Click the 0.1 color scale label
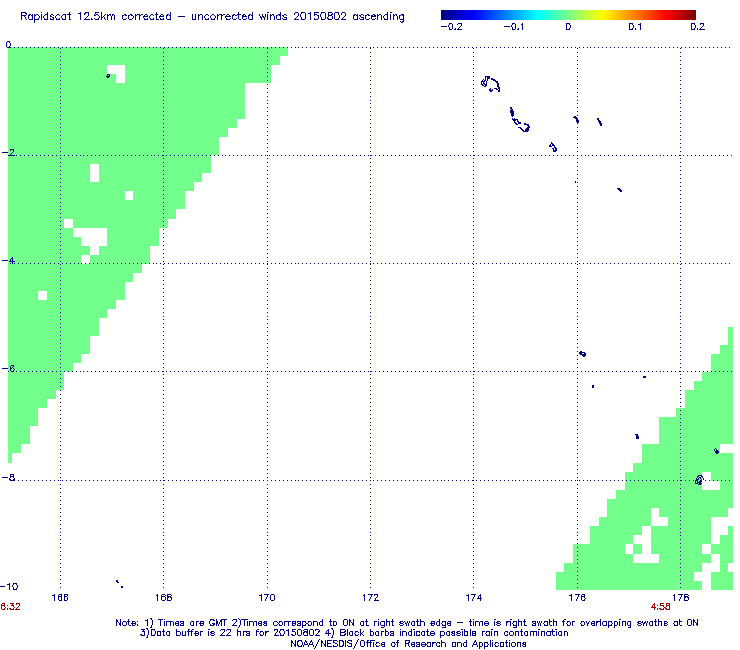This screenshot has height=650, width=740. point(635,27)
